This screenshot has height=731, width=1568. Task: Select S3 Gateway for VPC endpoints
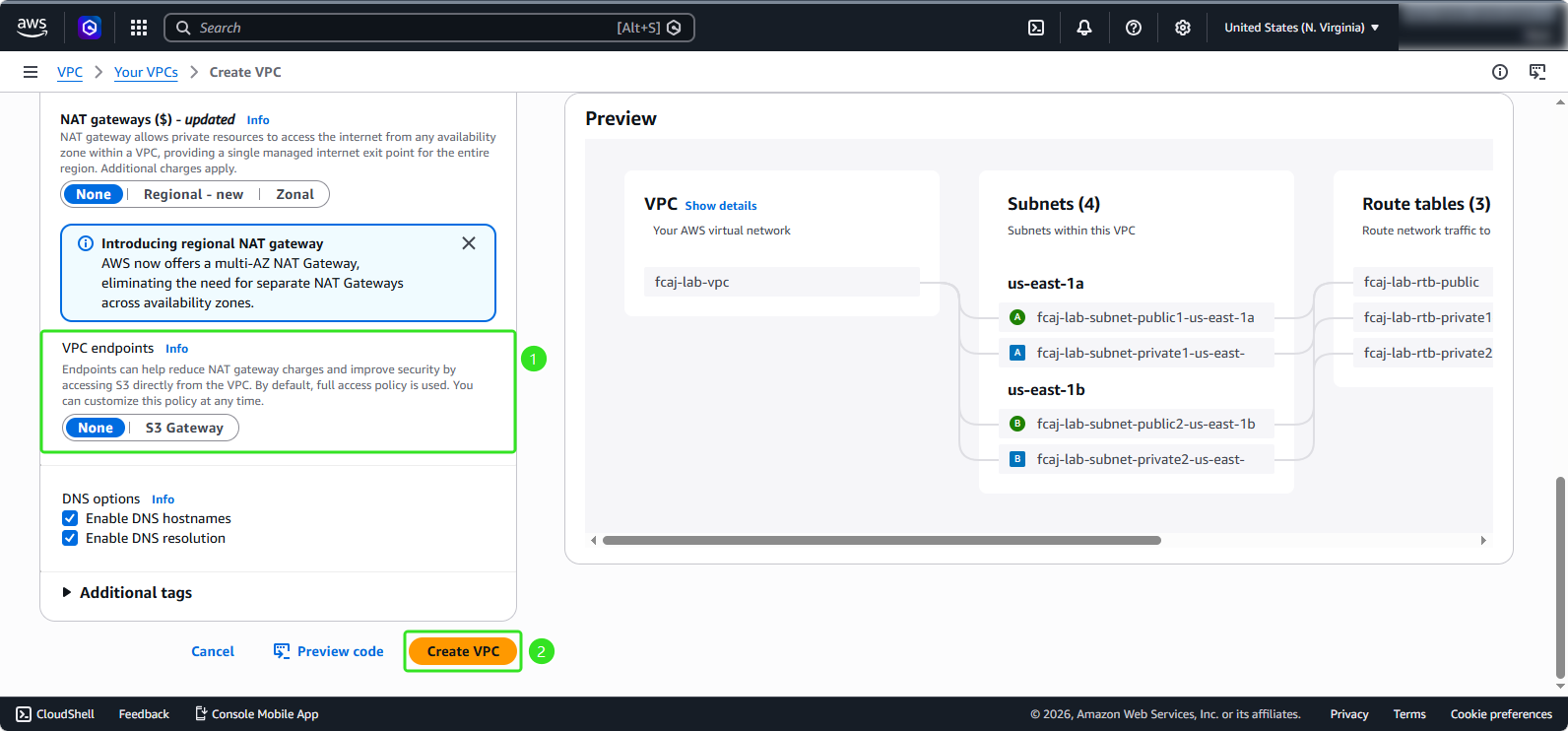click(x=184, y=428)
